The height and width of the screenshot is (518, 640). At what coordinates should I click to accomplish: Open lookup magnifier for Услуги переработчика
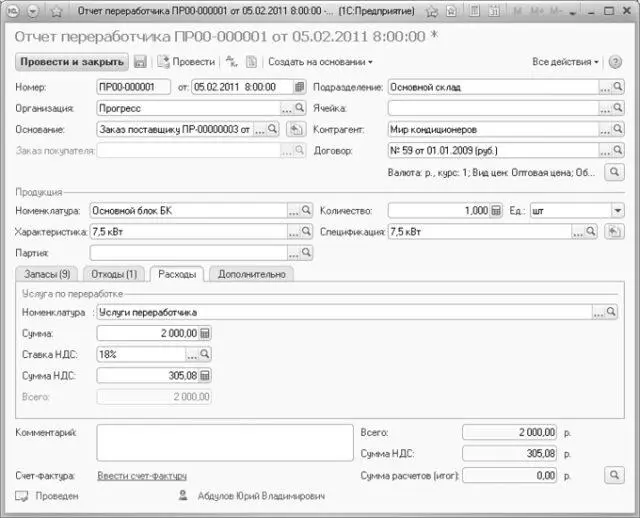(611, 312)
